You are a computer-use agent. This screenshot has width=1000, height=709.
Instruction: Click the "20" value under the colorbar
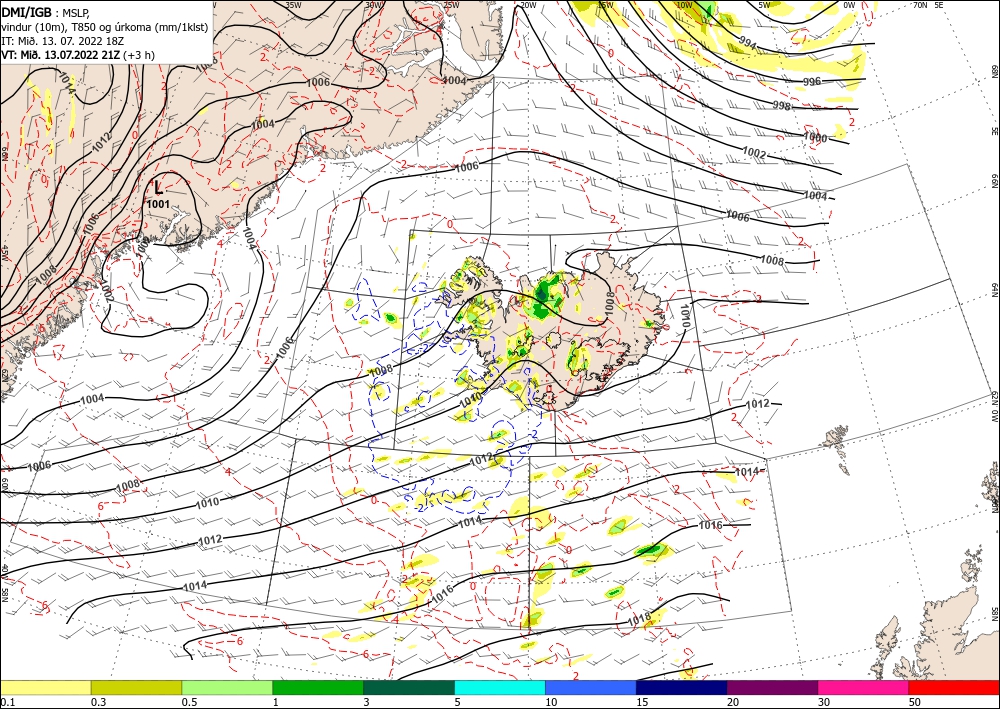click(733, 702)
